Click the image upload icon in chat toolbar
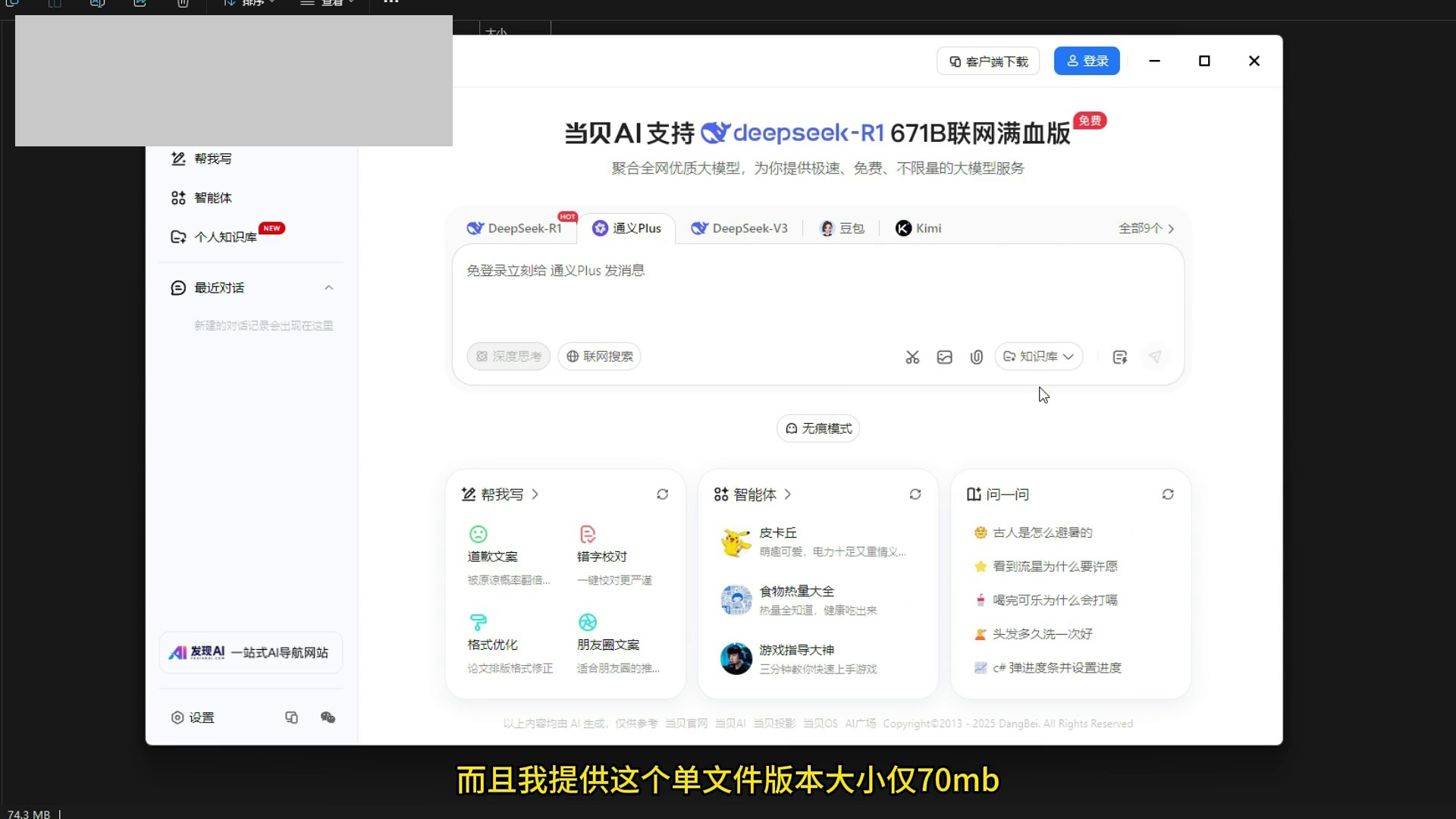The height and width of the screenshot is (819, 1456). (x=944, y=356)
